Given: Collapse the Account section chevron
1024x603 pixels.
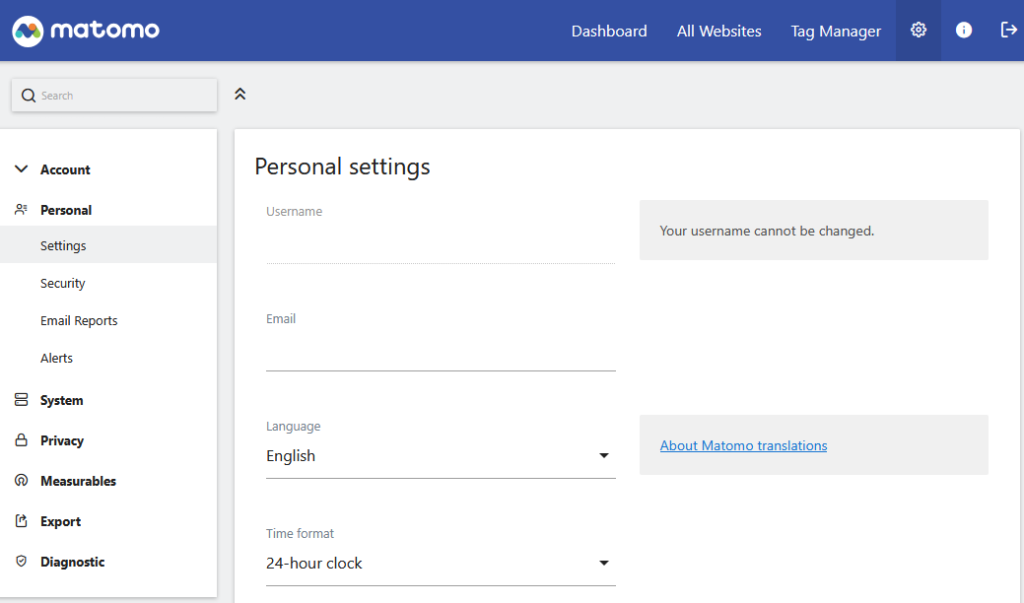Looking at the screenshot, I should pos(21,170).
